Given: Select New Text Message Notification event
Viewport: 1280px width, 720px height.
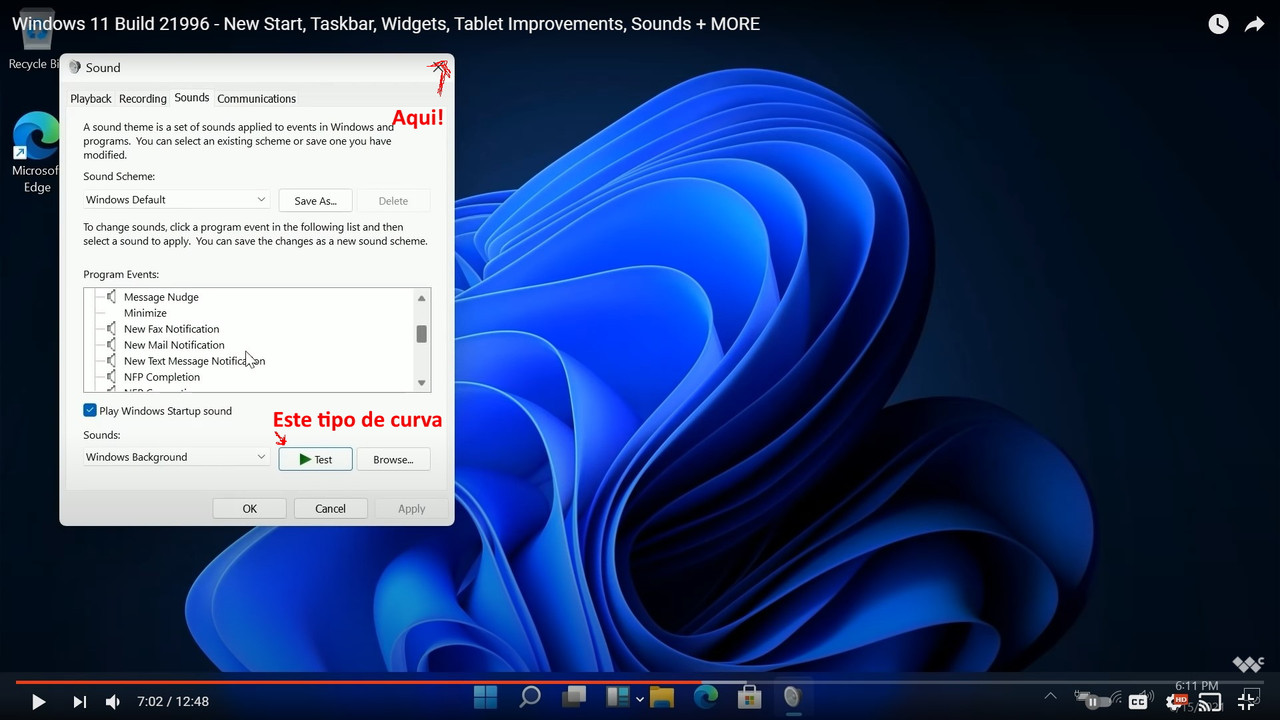Looking at the screenshot, I should pyautogui.click(x=194, y=361).
